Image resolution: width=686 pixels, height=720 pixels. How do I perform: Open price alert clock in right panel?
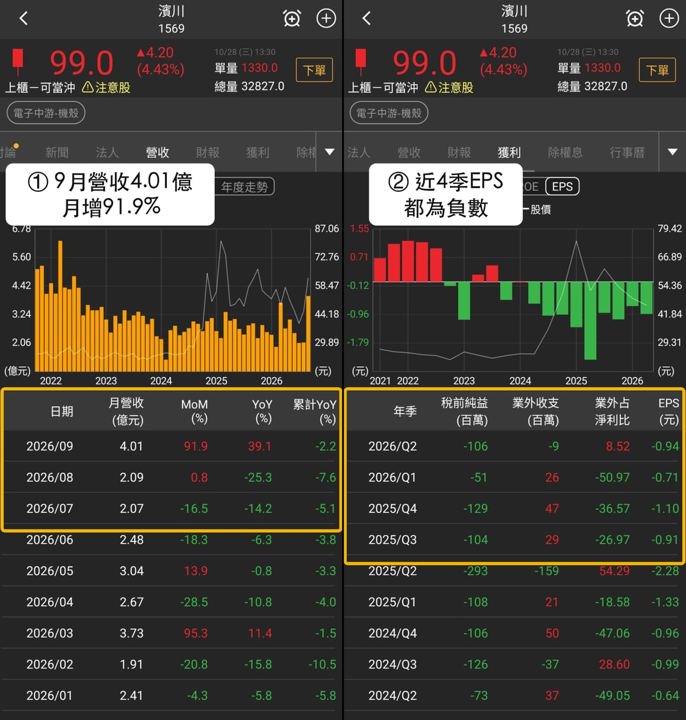pyautogui.click(x=635, y=19)
